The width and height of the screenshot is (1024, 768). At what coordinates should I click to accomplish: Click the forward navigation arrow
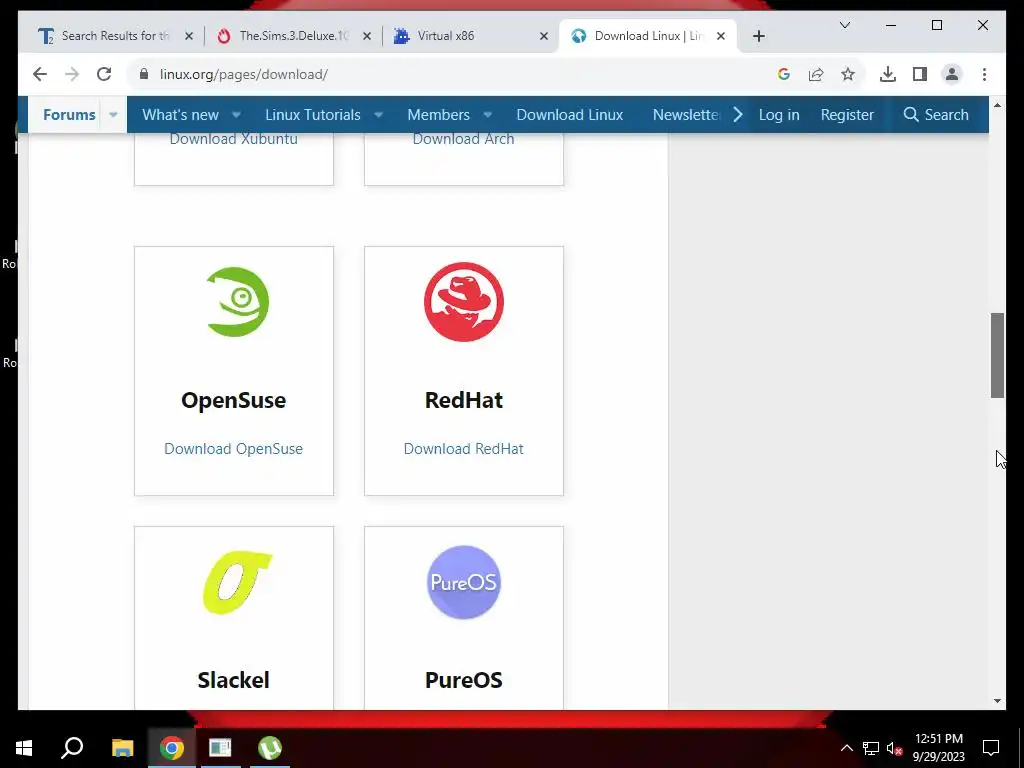click(72, 74)
